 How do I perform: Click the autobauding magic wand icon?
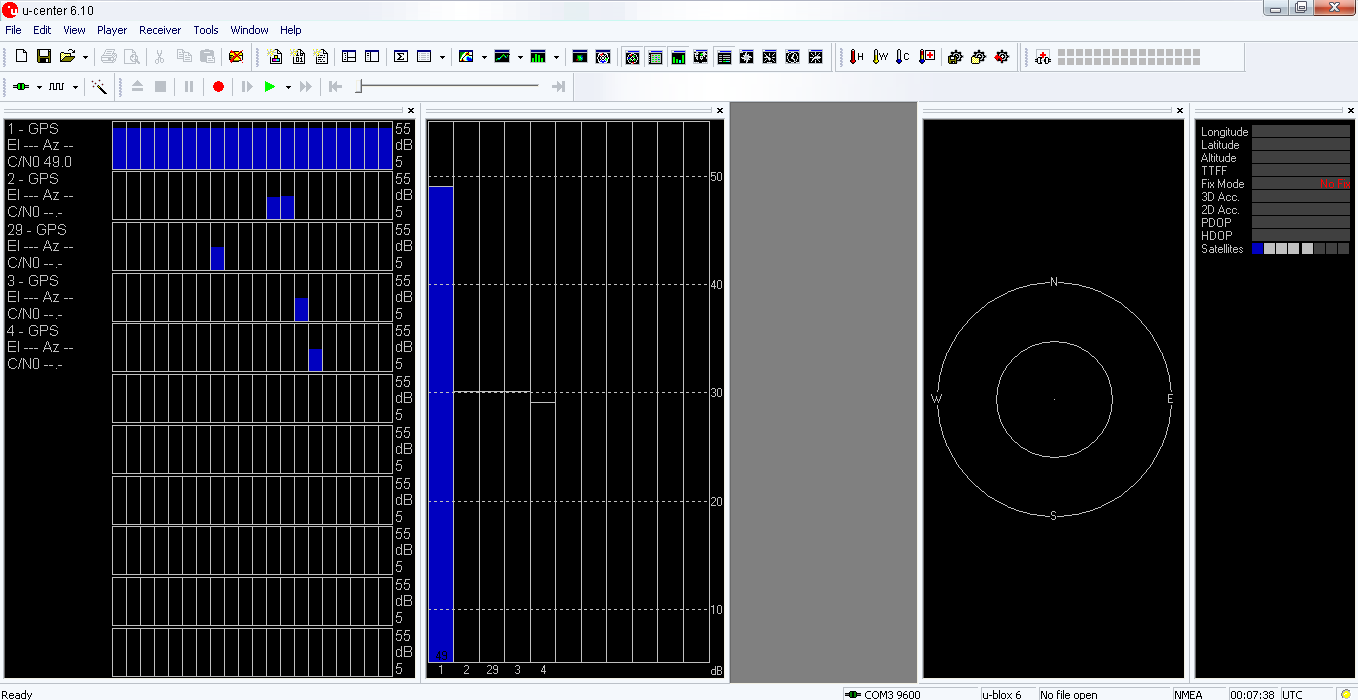[x=99, y=87]
